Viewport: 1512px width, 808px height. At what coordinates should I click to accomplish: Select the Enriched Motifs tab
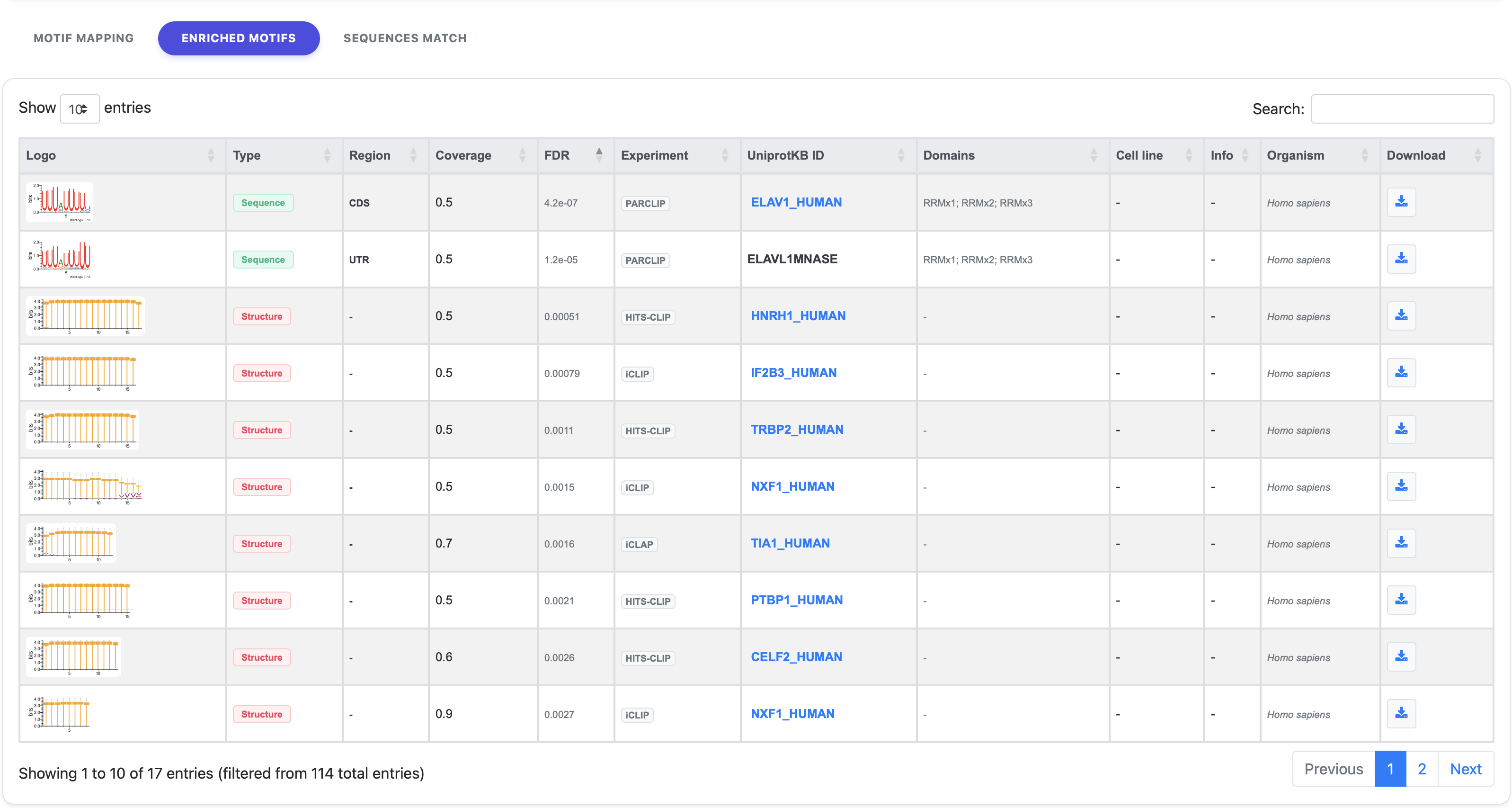(238, 38)
